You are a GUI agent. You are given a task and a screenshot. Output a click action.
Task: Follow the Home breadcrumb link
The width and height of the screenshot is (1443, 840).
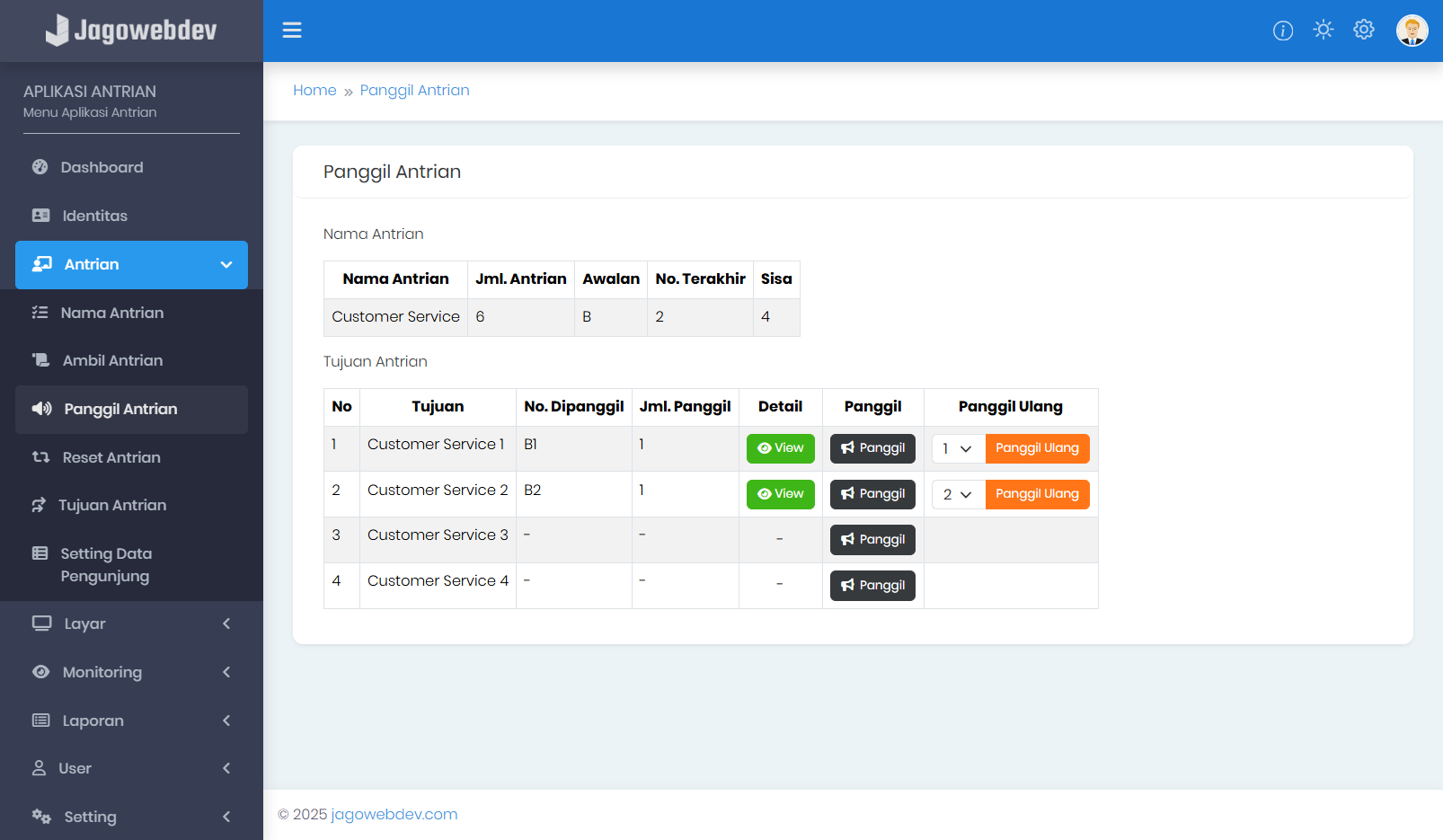click(x=314, y=91)
